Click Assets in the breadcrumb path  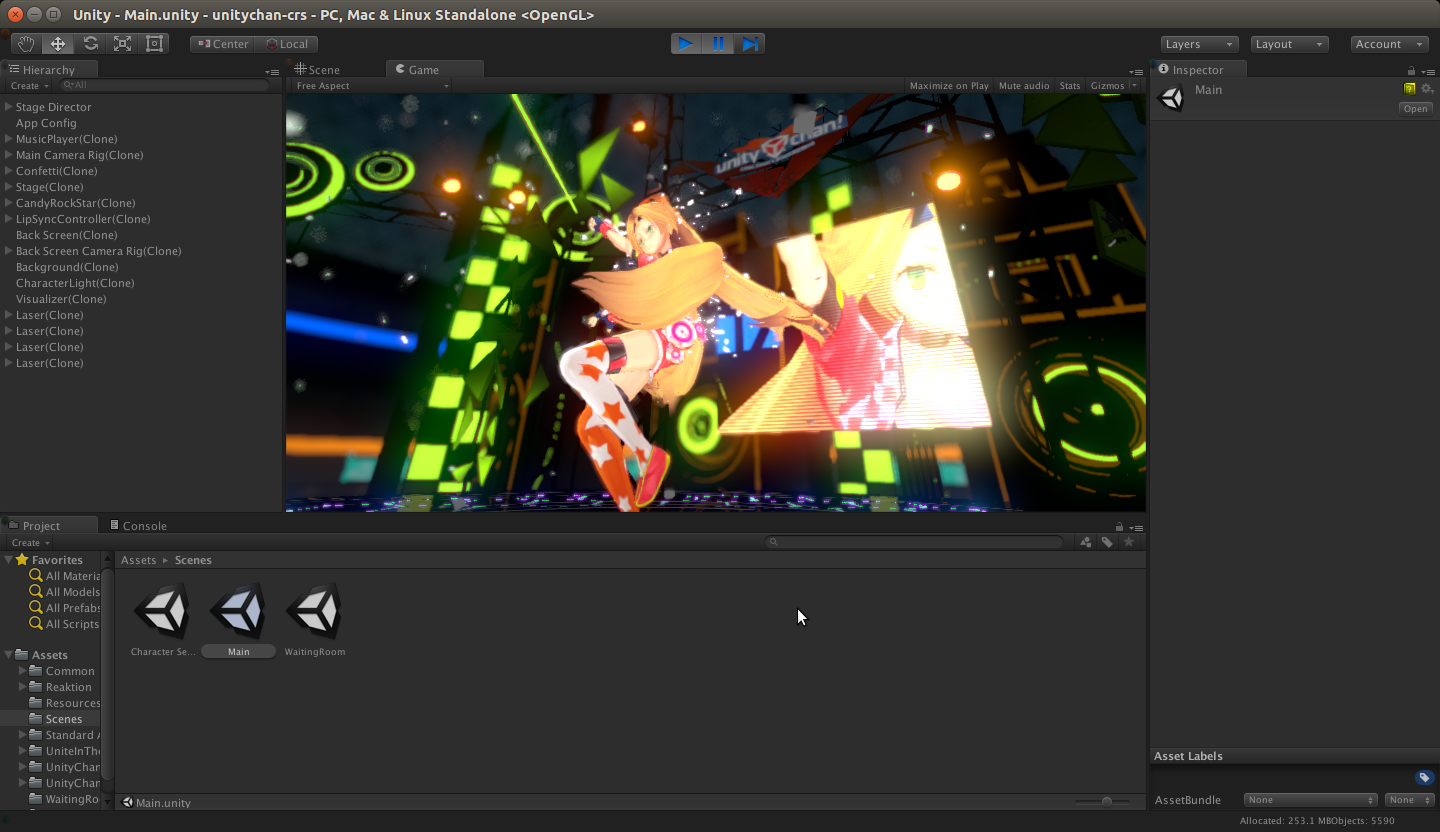coord(139,560)
